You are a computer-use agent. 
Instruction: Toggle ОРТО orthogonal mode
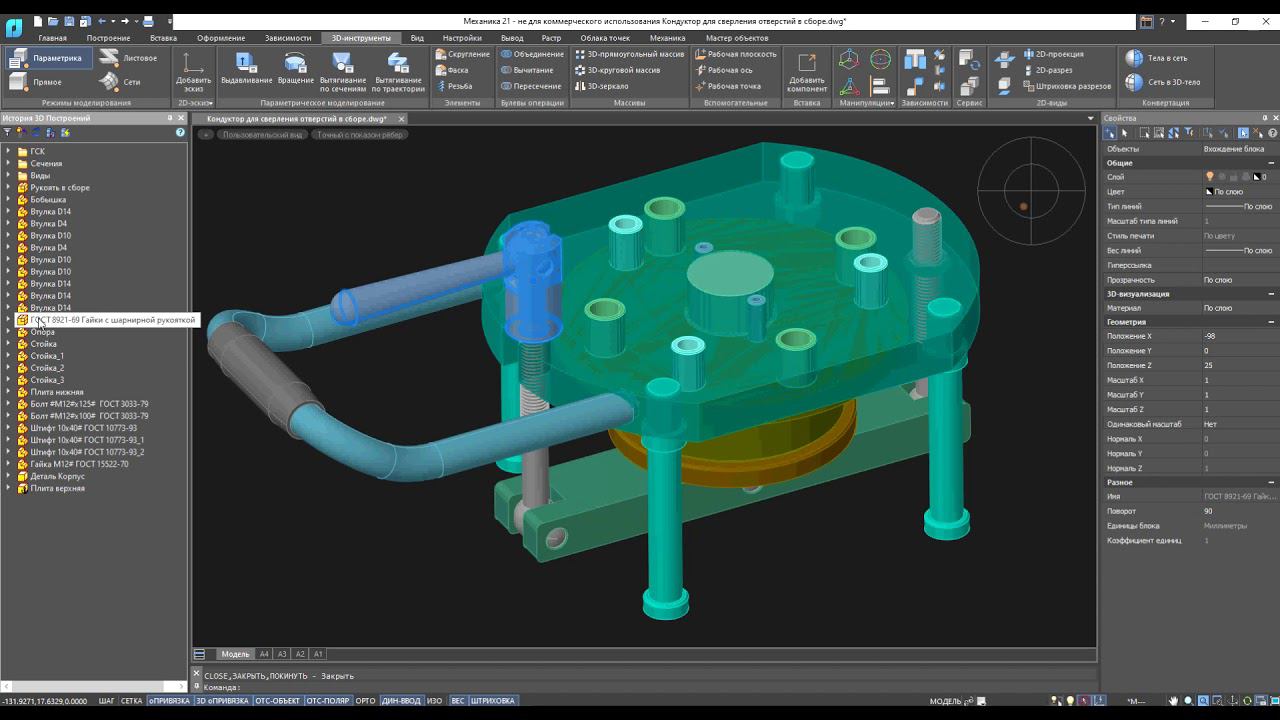(x=365, y=701)
